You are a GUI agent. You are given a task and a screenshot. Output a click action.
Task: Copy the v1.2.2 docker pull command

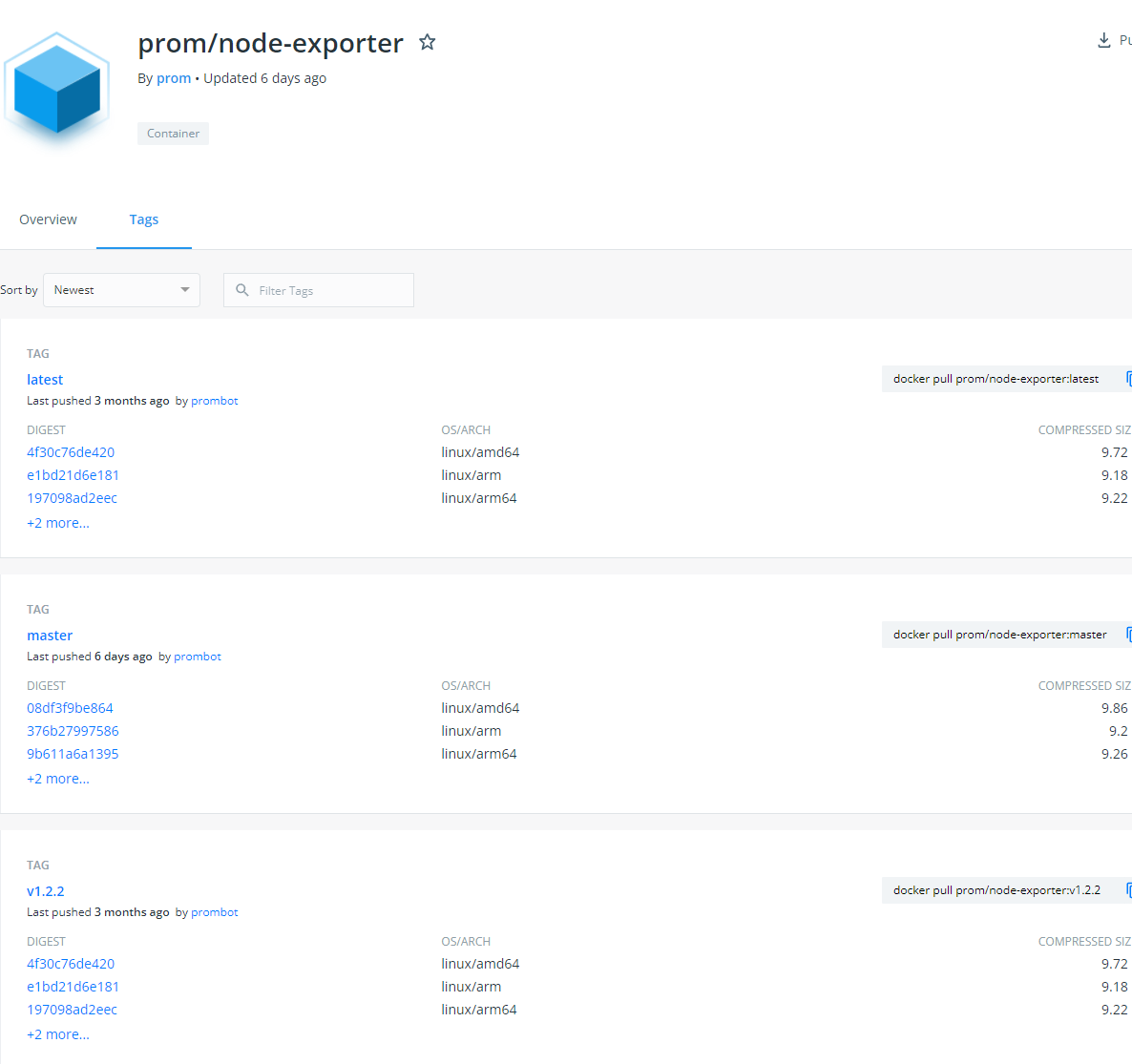click(1127, 890)
